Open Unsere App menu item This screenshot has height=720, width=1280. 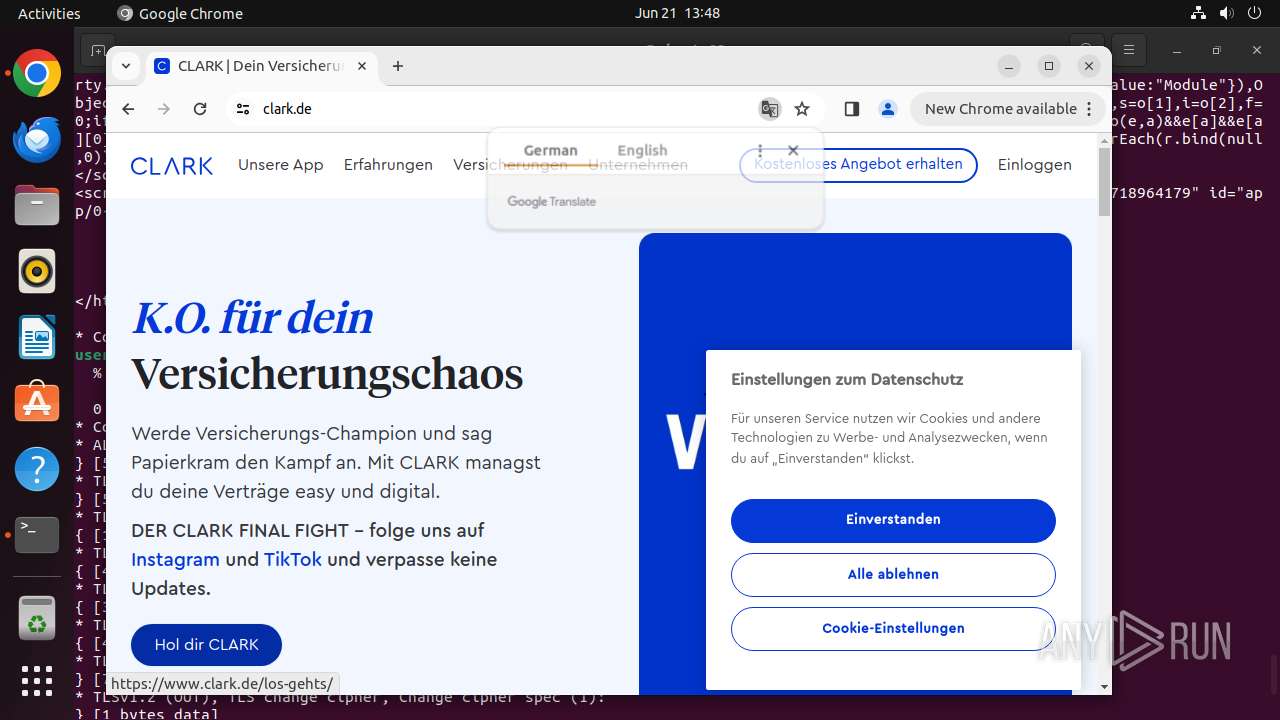coord(281,165)
